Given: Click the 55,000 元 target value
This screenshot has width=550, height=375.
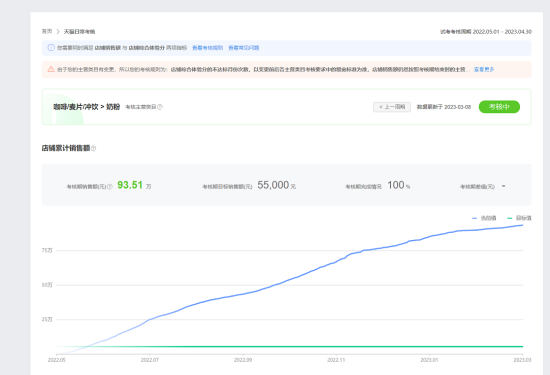Looking at the screenshot, I should tap(276, 185).
